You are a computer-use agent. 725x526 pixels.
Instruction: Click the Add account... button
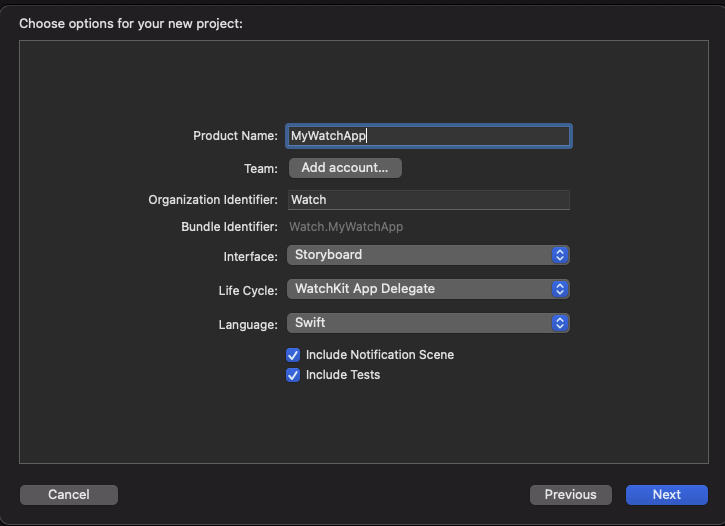click(x=345, y=168)
